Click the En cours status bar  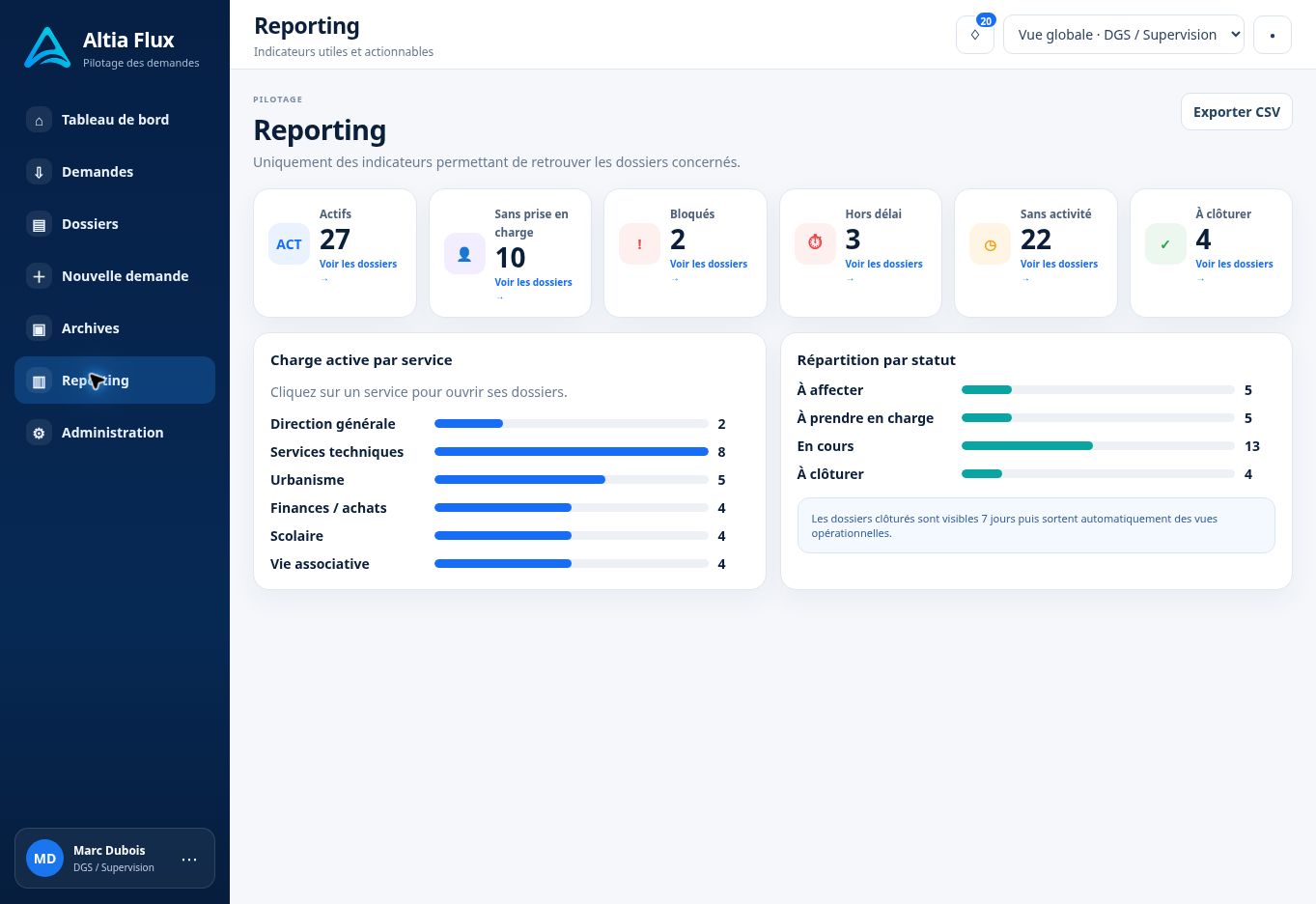coord(1098,446)
